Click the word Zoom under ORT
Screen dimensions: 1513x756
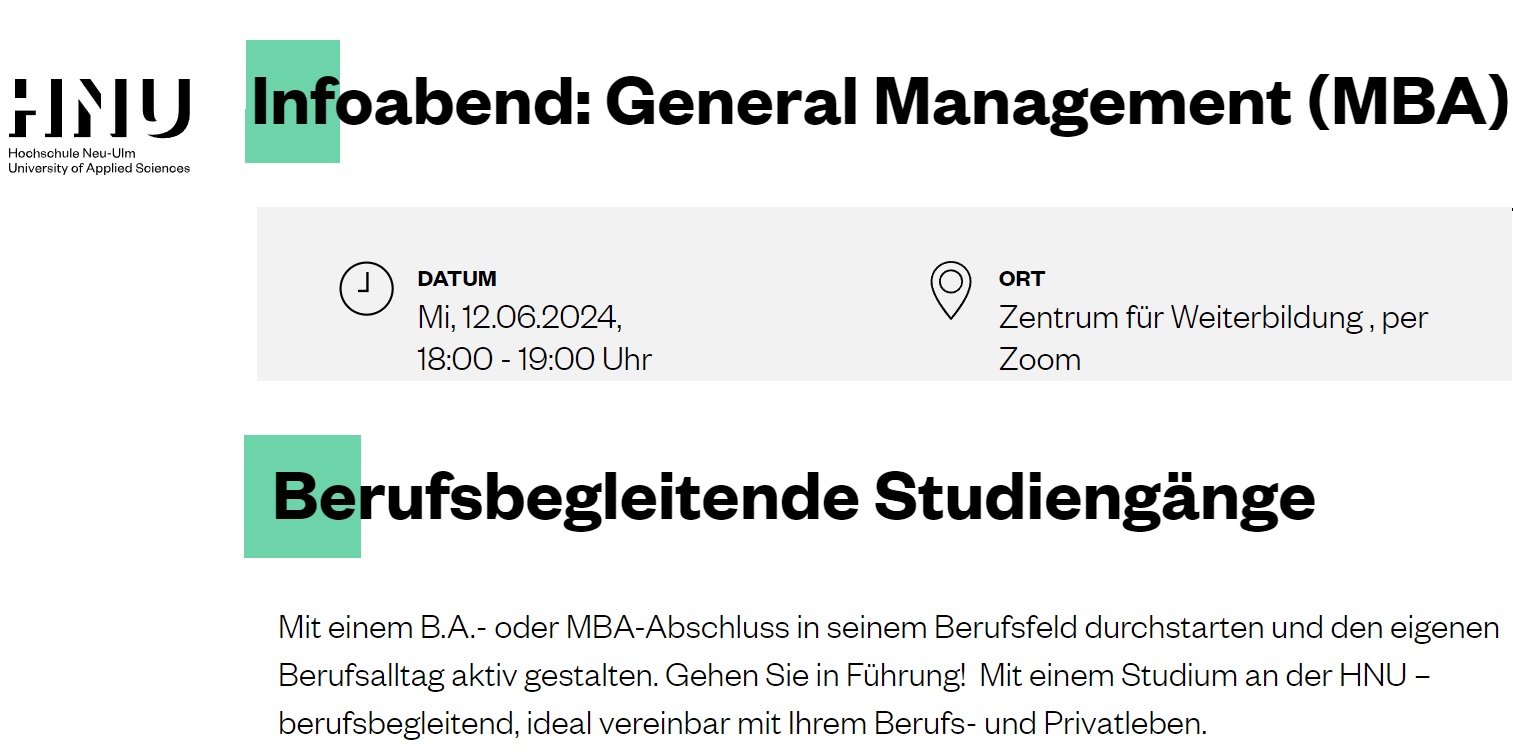(x=1040, y=359)
